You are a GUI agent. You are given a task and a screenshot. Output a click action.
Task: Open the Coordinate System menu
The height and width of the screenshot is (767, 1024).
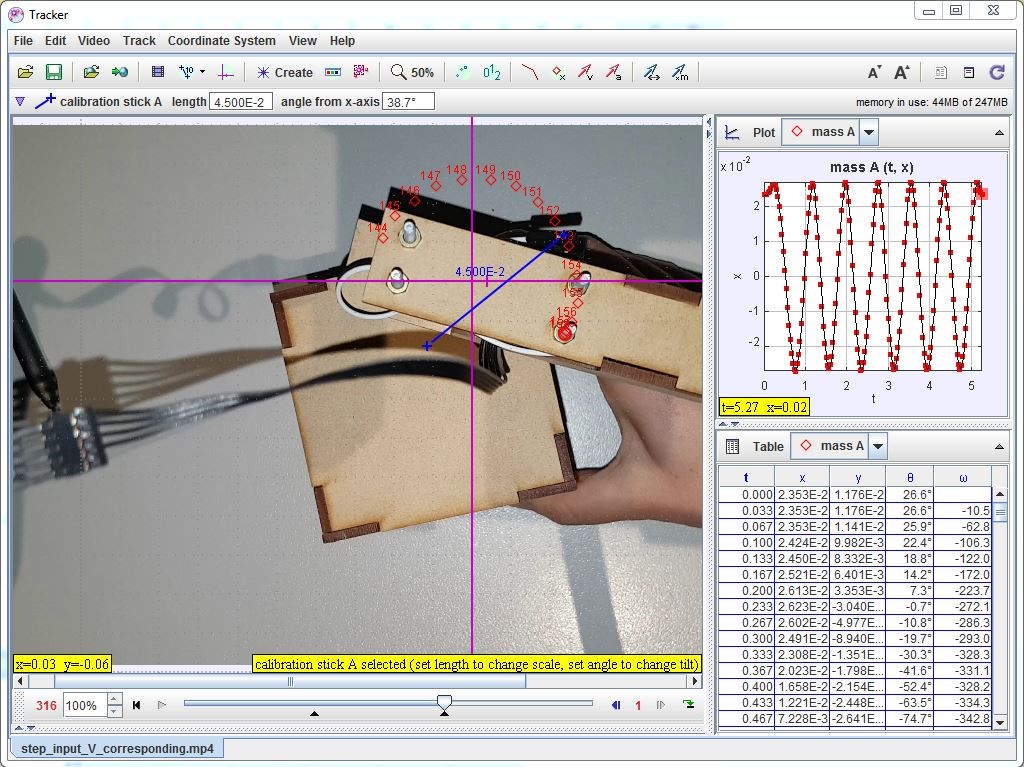tap(221, 41)
